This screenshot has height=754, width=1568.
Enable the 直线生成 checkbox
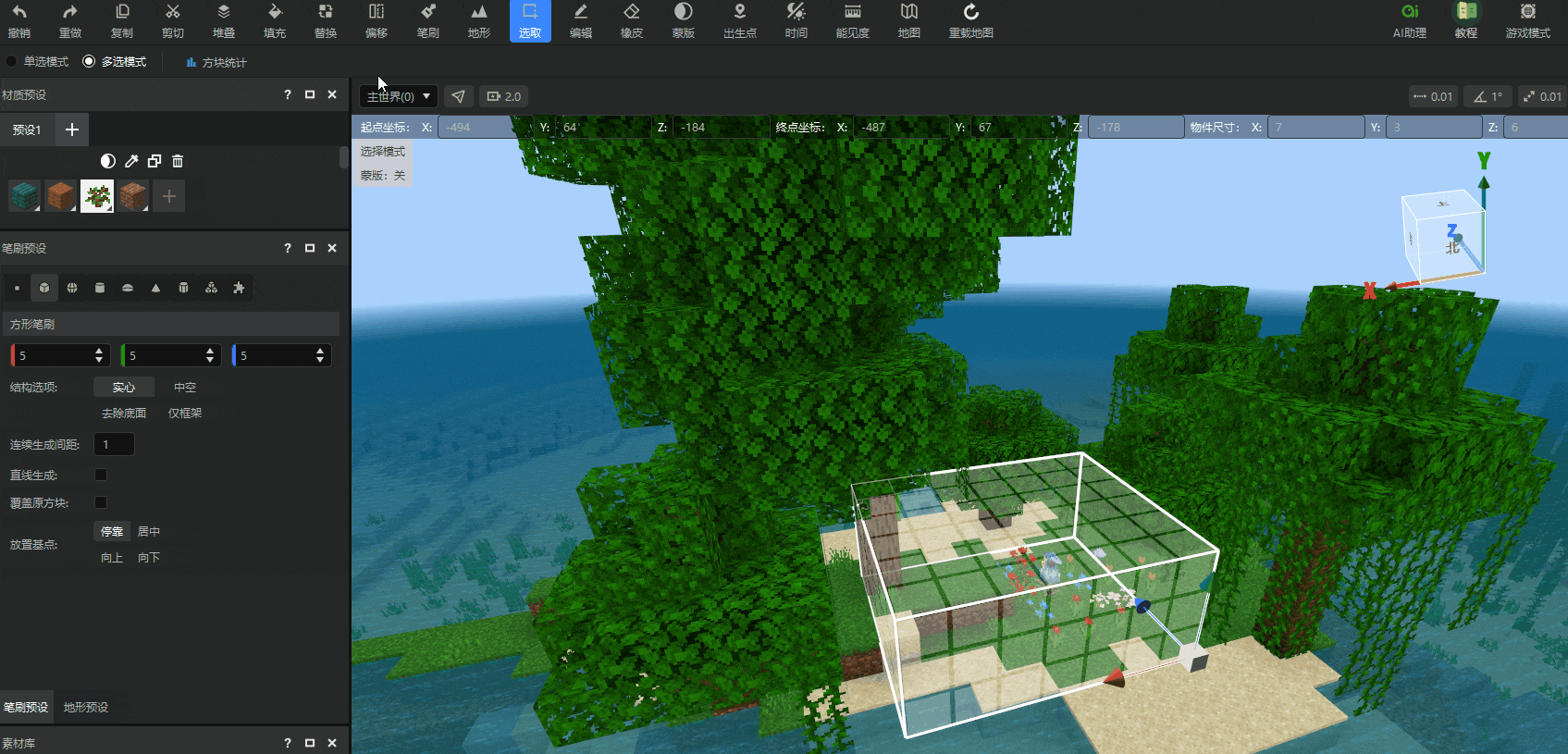point(101,475)
